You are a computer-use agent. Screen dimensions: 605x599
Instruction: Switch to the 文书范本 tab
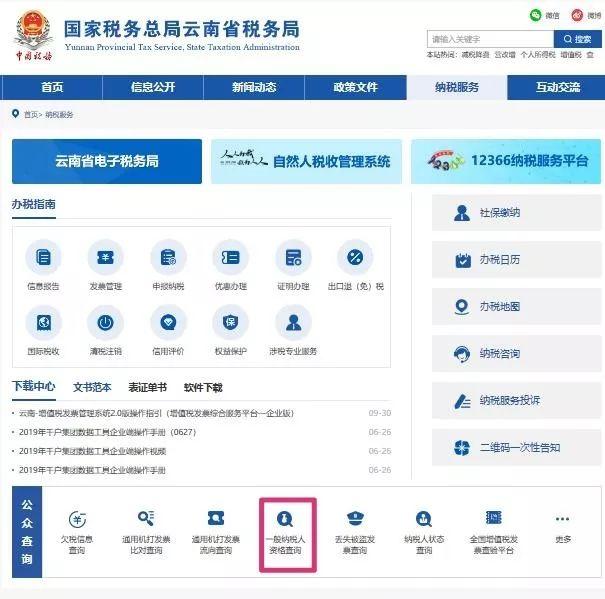tap(92, 387)
